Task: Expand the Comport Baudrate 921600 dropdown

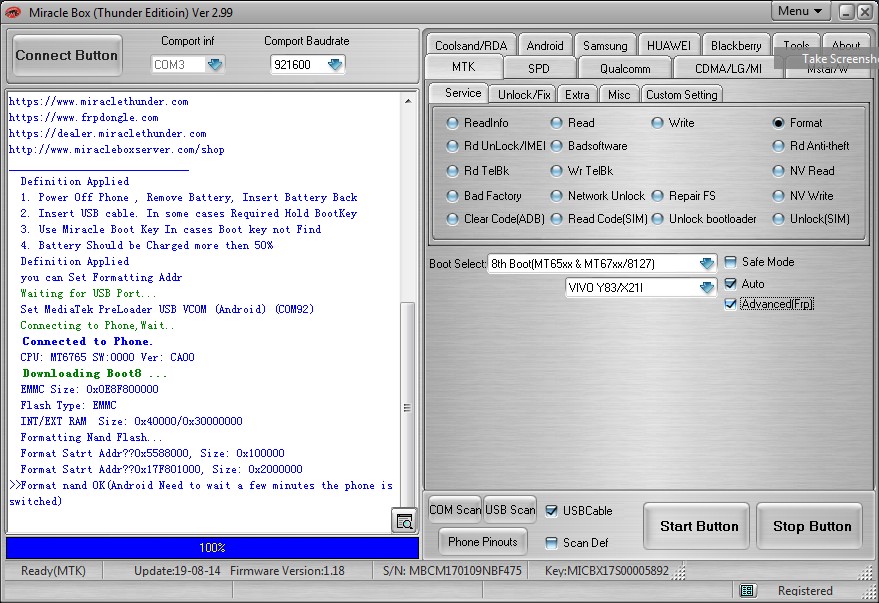Action: click(335, 64)
